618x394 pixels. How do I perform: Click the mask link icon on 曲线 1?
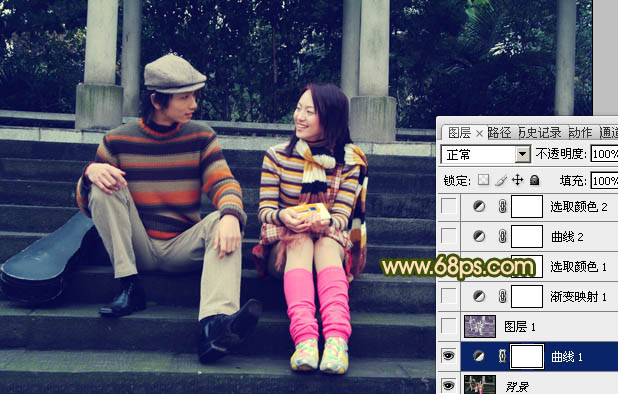(x=503, y=357)
